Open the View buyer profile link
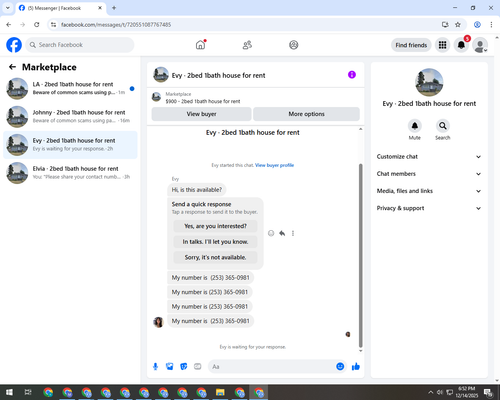Viewport: 500px width, 400px height. tap(274, 165)
